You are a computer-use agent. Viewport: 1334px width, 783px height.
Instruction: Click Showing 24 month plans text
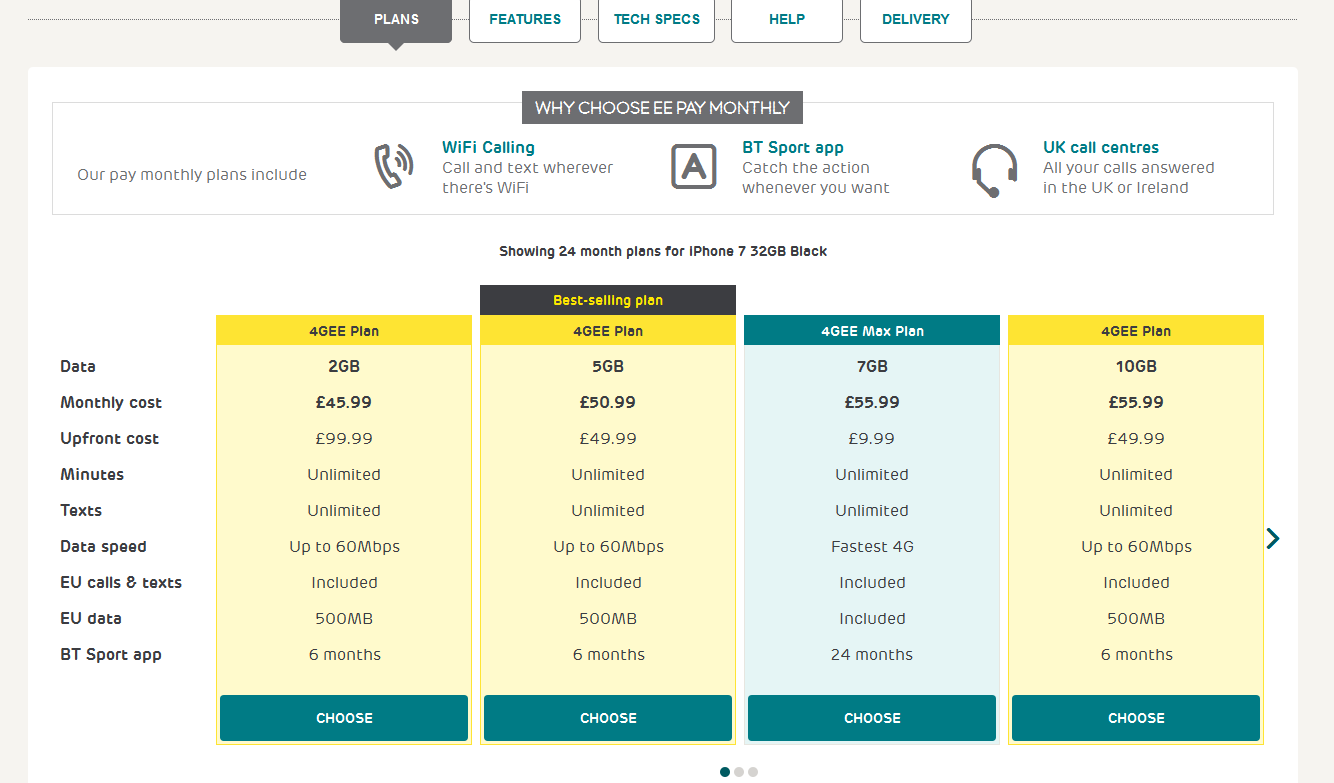coord(663,252)
